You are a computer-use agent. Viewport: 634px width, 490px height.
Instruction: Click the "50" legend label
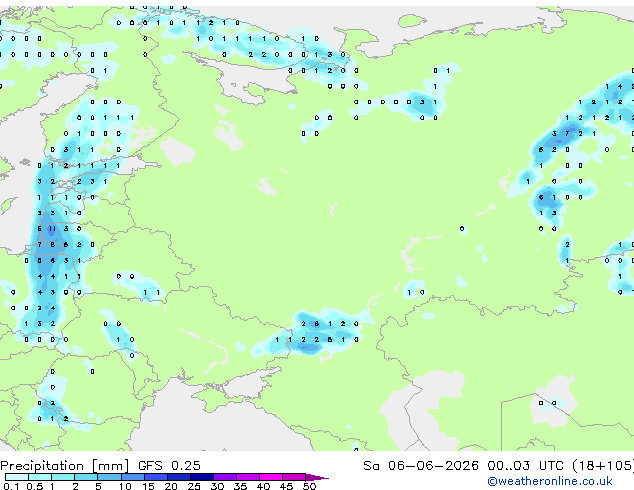(309, 486)
